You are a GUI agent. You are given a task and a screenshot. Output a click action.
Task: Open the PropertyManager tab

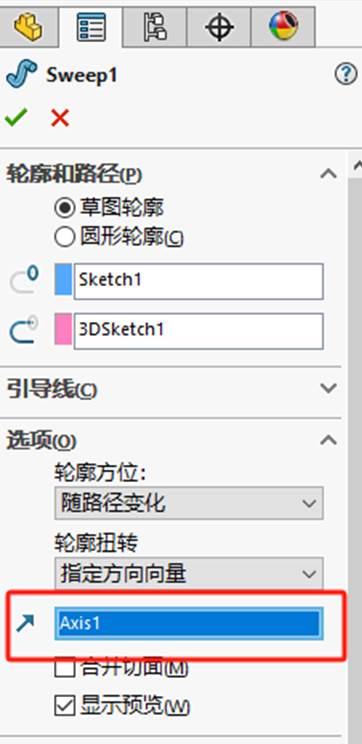[x=91, y=26]
